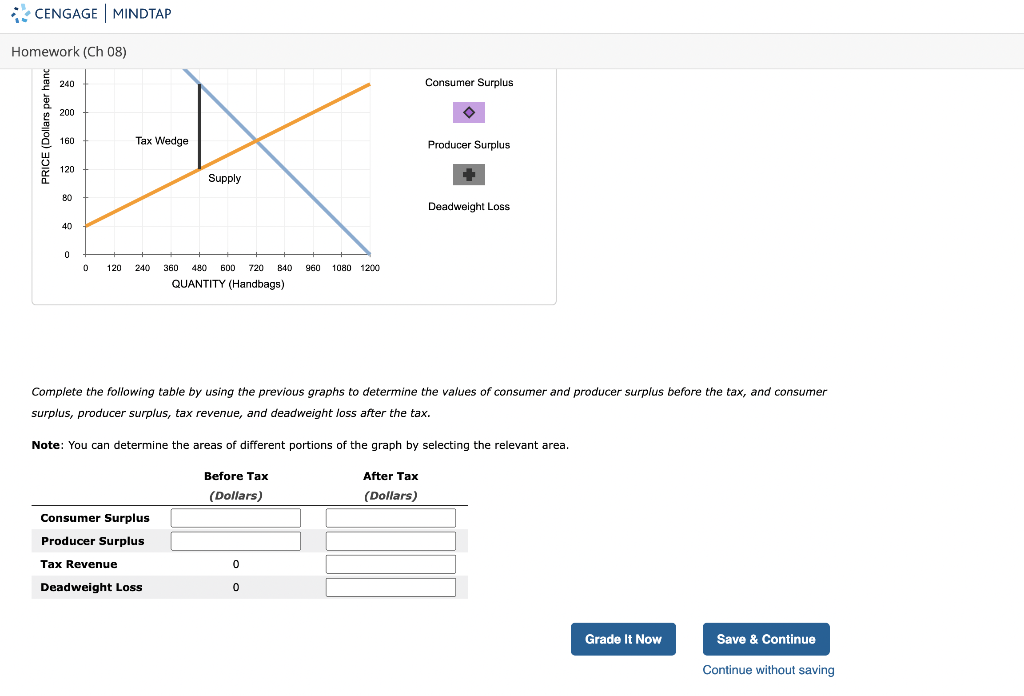
Task: Select the gray Deadweight Loss plus swatch
Action: click(469, 174)
